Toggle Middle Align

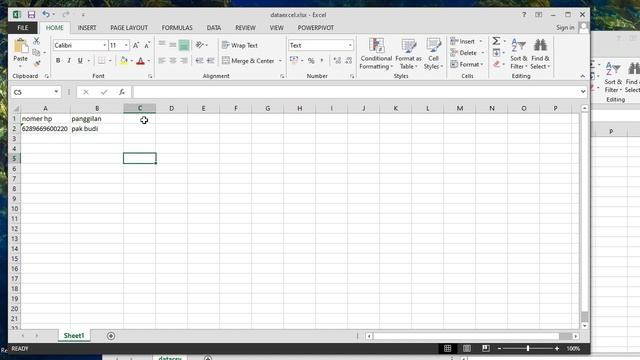coord(173,45)
